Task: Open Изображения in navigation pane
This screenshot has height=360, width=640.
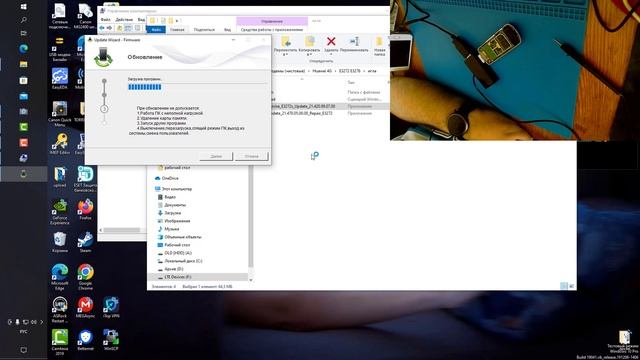Action: coord(174,221)
